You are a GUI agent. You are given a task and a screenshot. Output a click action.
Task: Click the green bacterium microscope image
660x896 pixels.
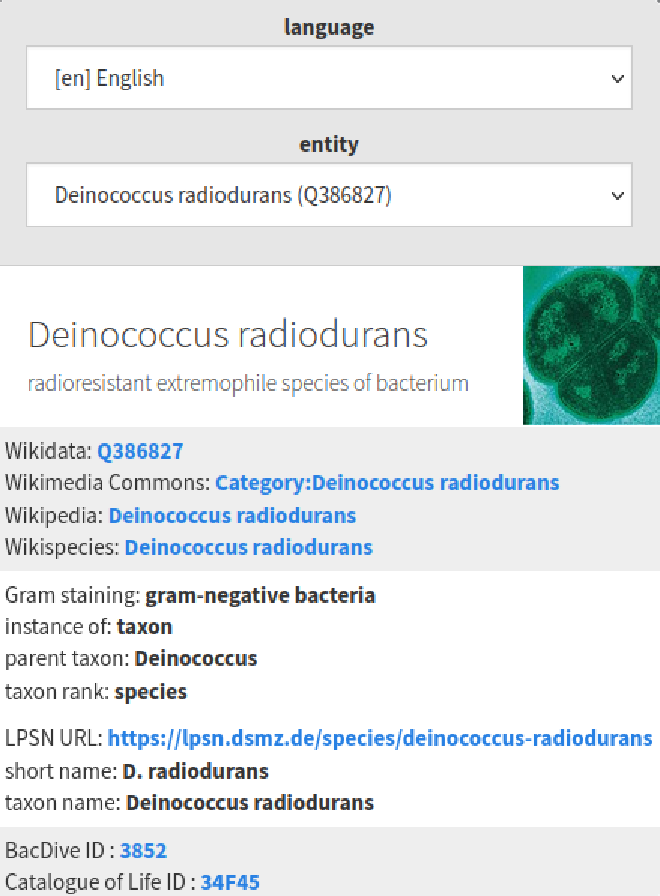coord(591,345)
